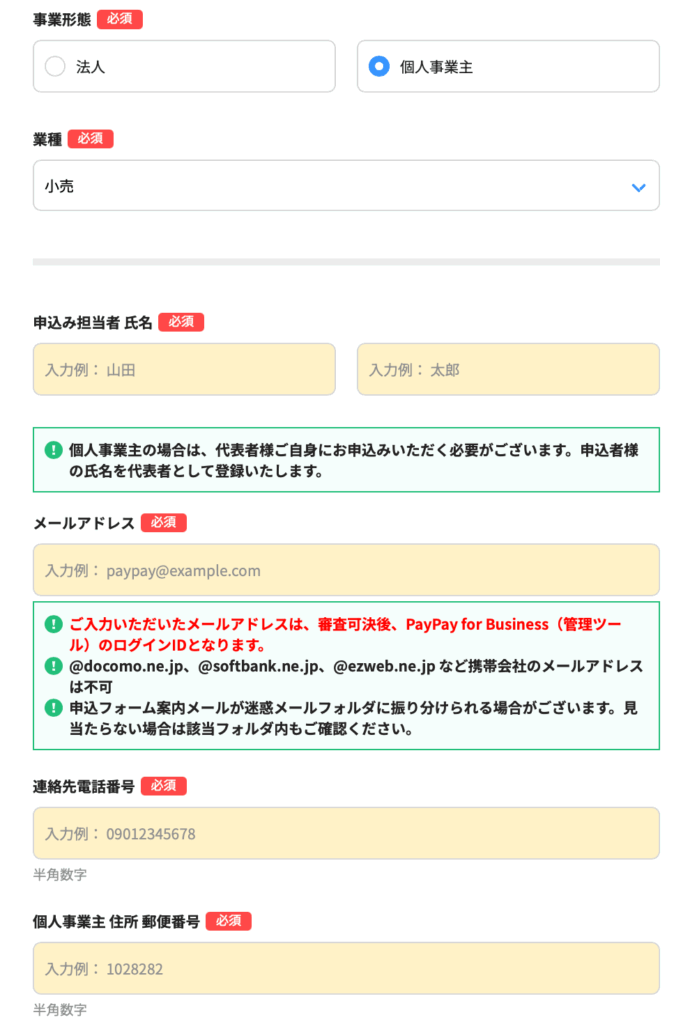Click the last name field 山田
The height and width of the screenshot is (1024, 697).
pyautogui.click(x=184, y=370)
